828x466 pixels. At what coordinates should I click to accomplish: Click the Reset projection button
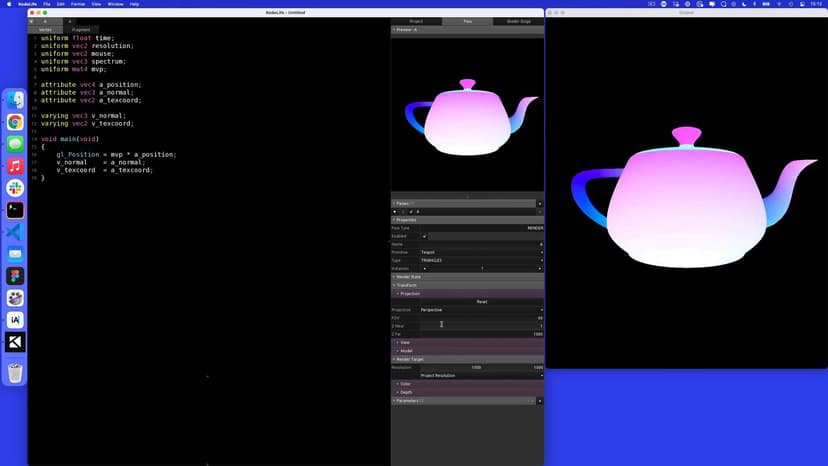click(481, 302)
